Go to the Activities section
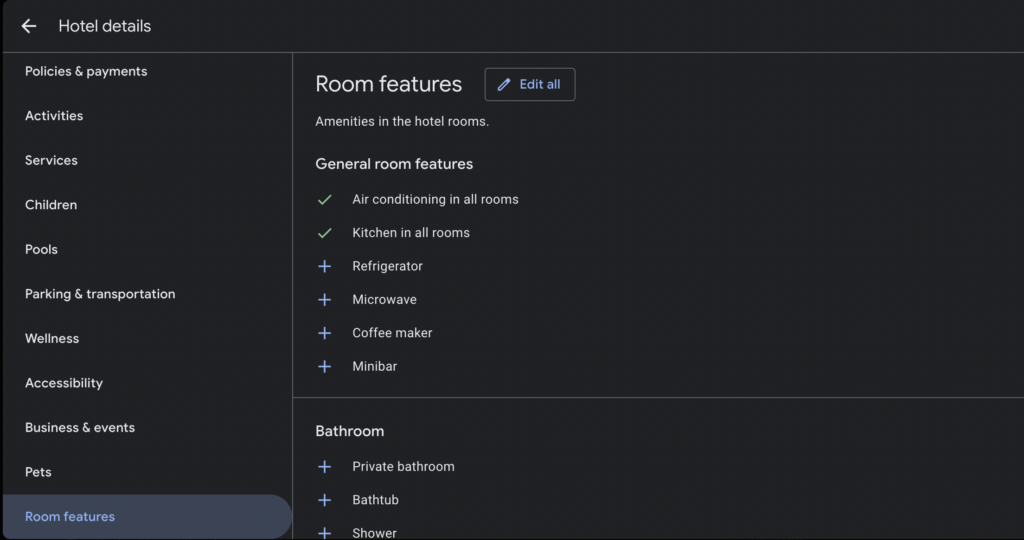Screen dimensions: 1024x540 pyautogui.click(x=54, y=116)
